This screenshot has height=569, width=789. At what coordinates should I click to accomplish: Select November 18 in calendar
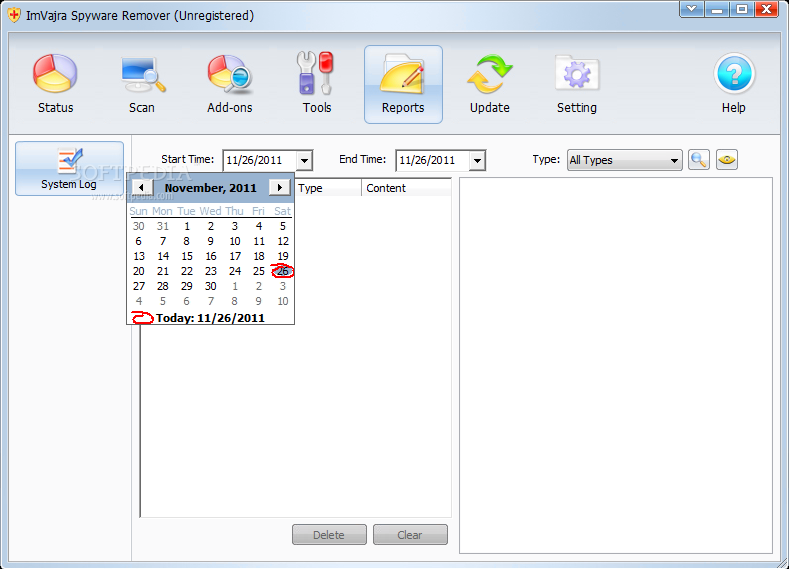[x=259, y=256]
